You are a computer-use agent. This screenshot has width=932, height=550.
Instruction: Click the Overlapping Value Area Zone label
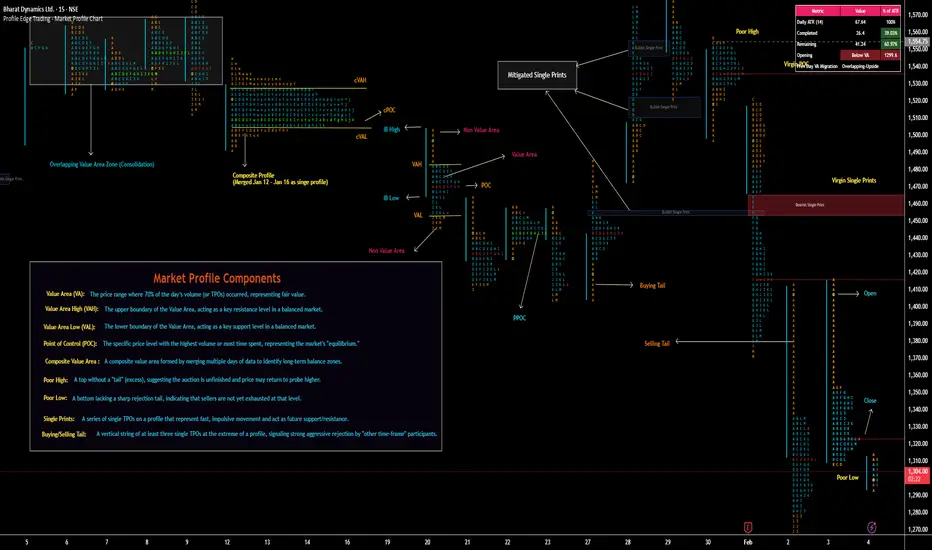click(x=102, y=164)
